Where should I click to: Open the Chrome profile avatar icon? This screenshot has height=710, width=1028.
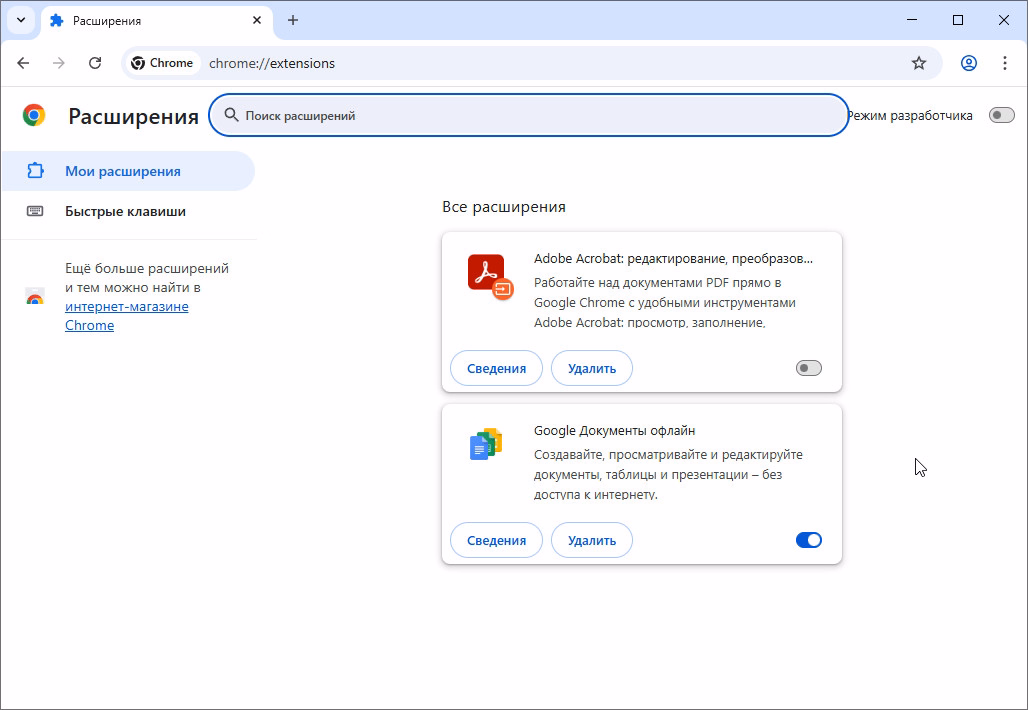[968, 63]
